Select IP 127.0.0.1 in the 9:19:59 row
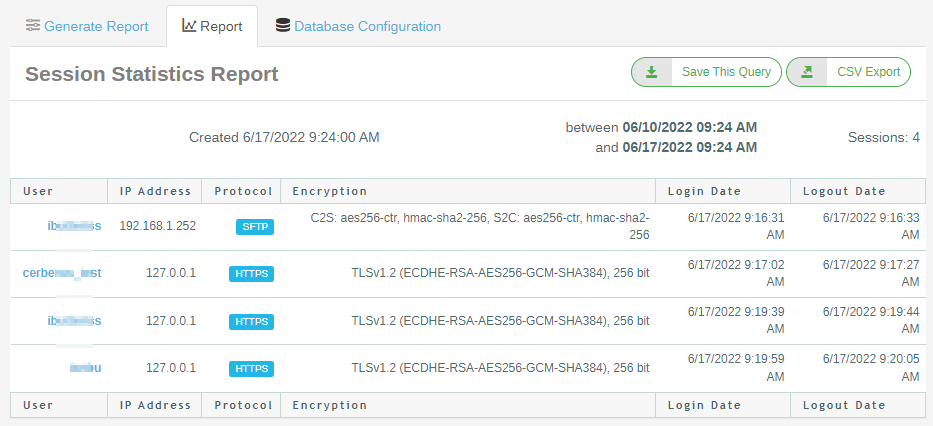The image size is (933, 426). 171,368
